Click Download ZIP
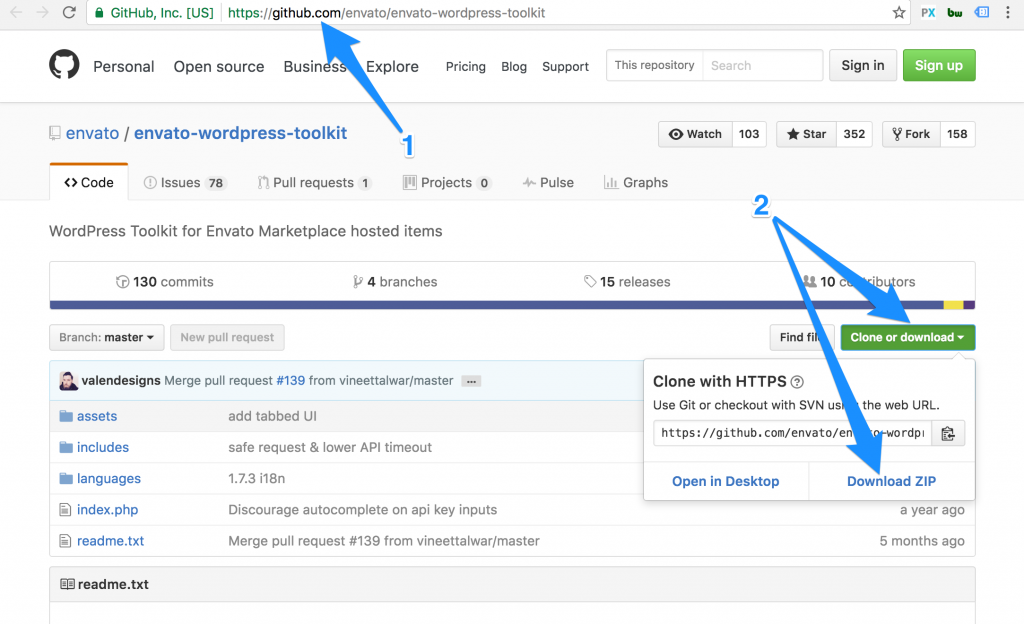Viewport: 1024px width, 624px height. click(x=891, y=481)
